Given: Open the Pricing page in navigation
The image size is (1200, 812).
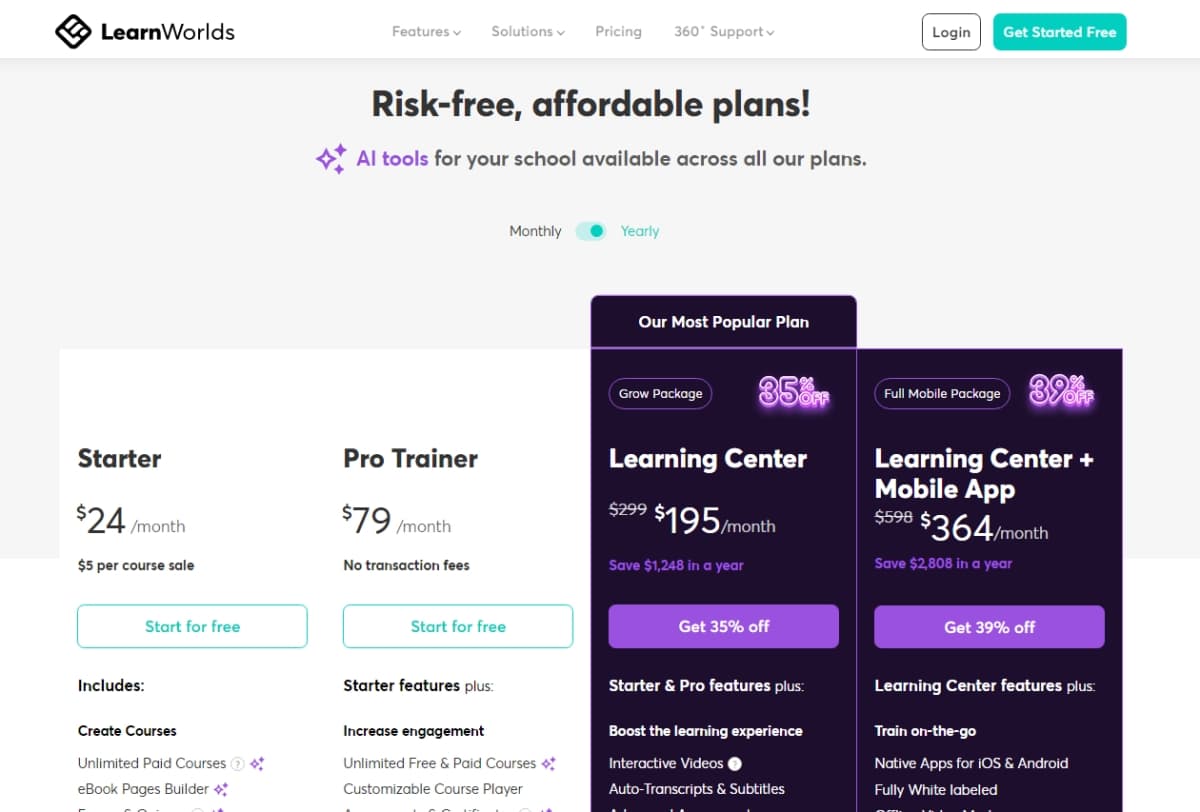Looking at the screenshot, I should coord(618,32).
